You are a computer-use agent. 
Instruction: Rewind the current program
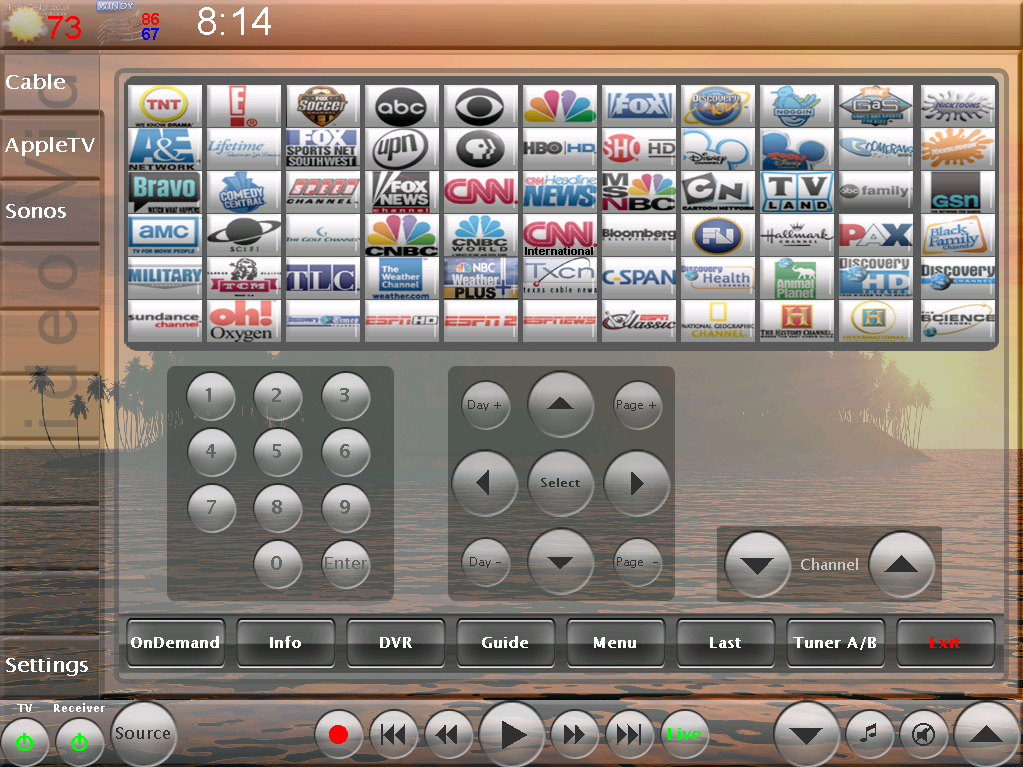pos(448,735)
